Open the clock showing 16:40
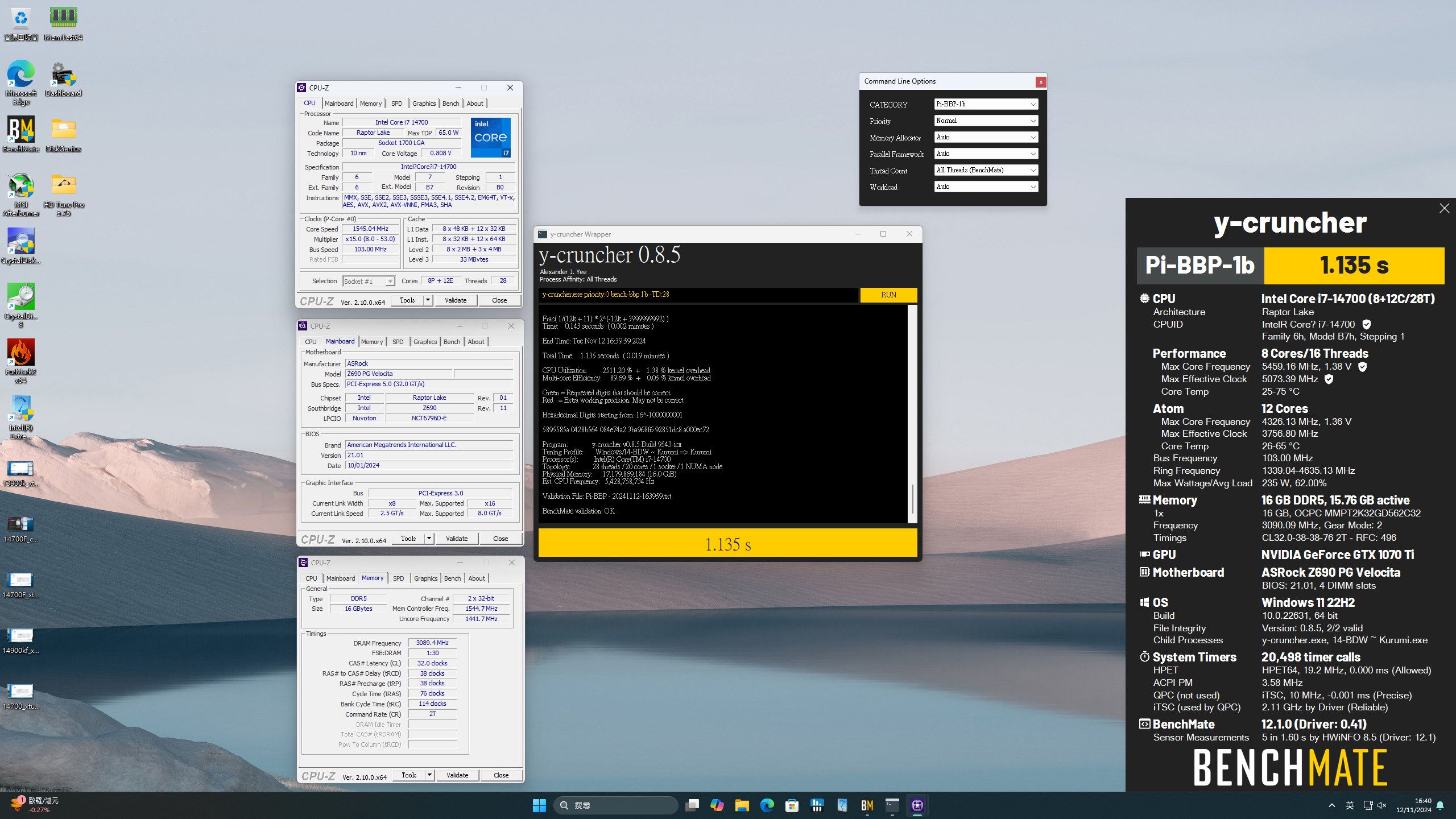 point(1414,805)
